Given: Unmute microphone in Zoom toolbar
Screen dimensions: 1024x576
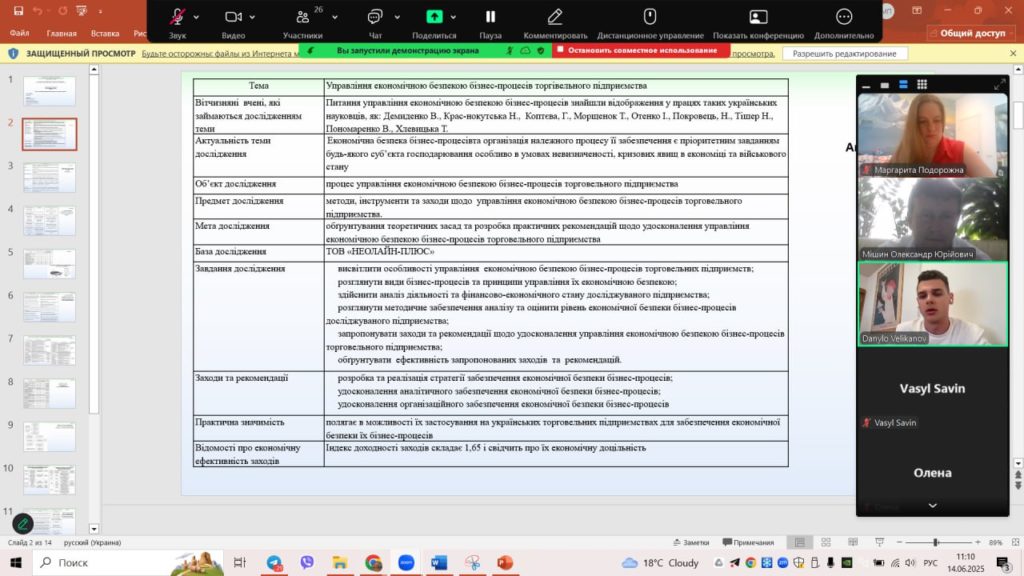Looking at the screenshot, I should pos(177,17).
